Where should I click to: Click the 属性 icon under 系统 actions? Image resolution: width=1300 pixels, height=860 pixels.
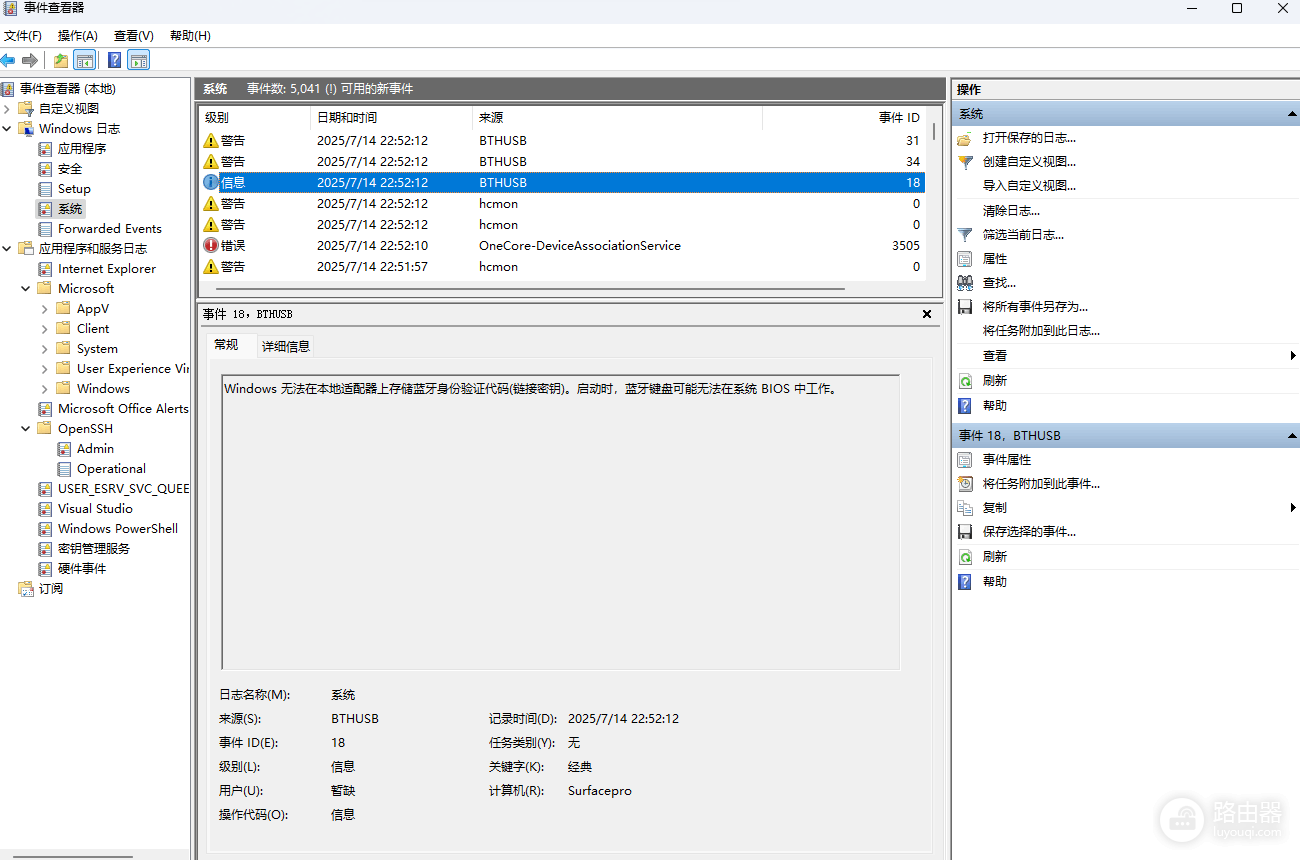coord(965,259)
